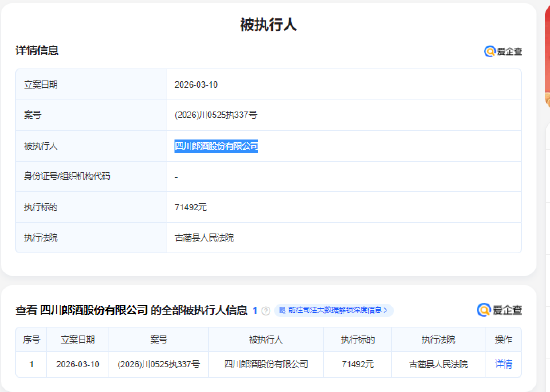
Task: Click the 执行标的 column header in list
Action: (358, 340)
